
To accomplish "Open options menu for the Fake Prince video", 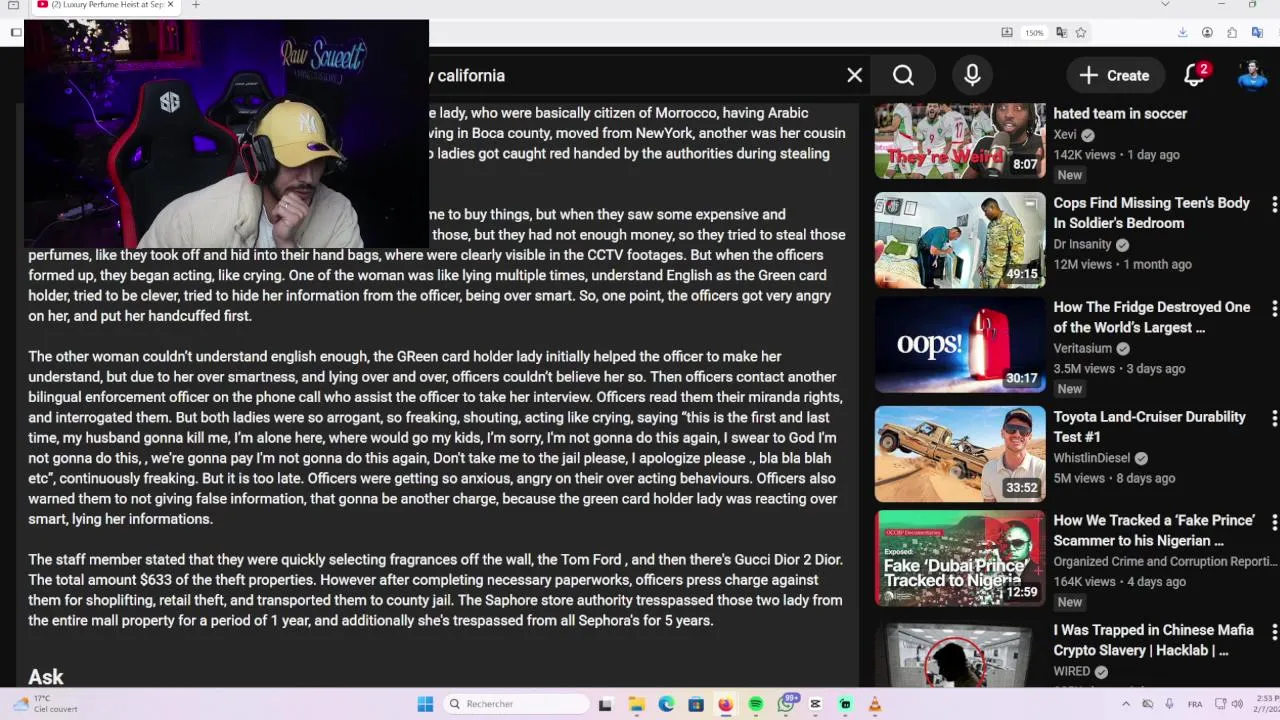I will point(1273,522).
